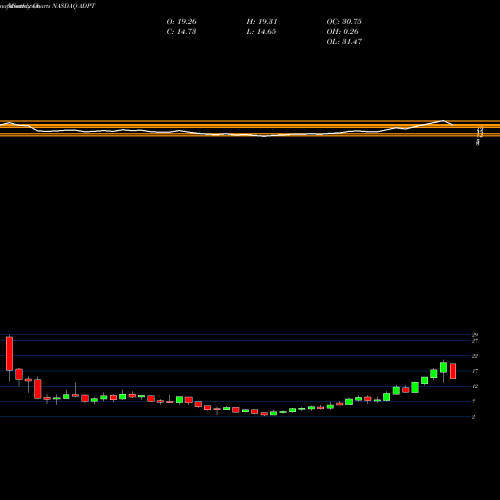The width and height of the screenshot is (500, 500).
Task: Click the OC: 30.75 reading
Action: [x=344, y=21]
